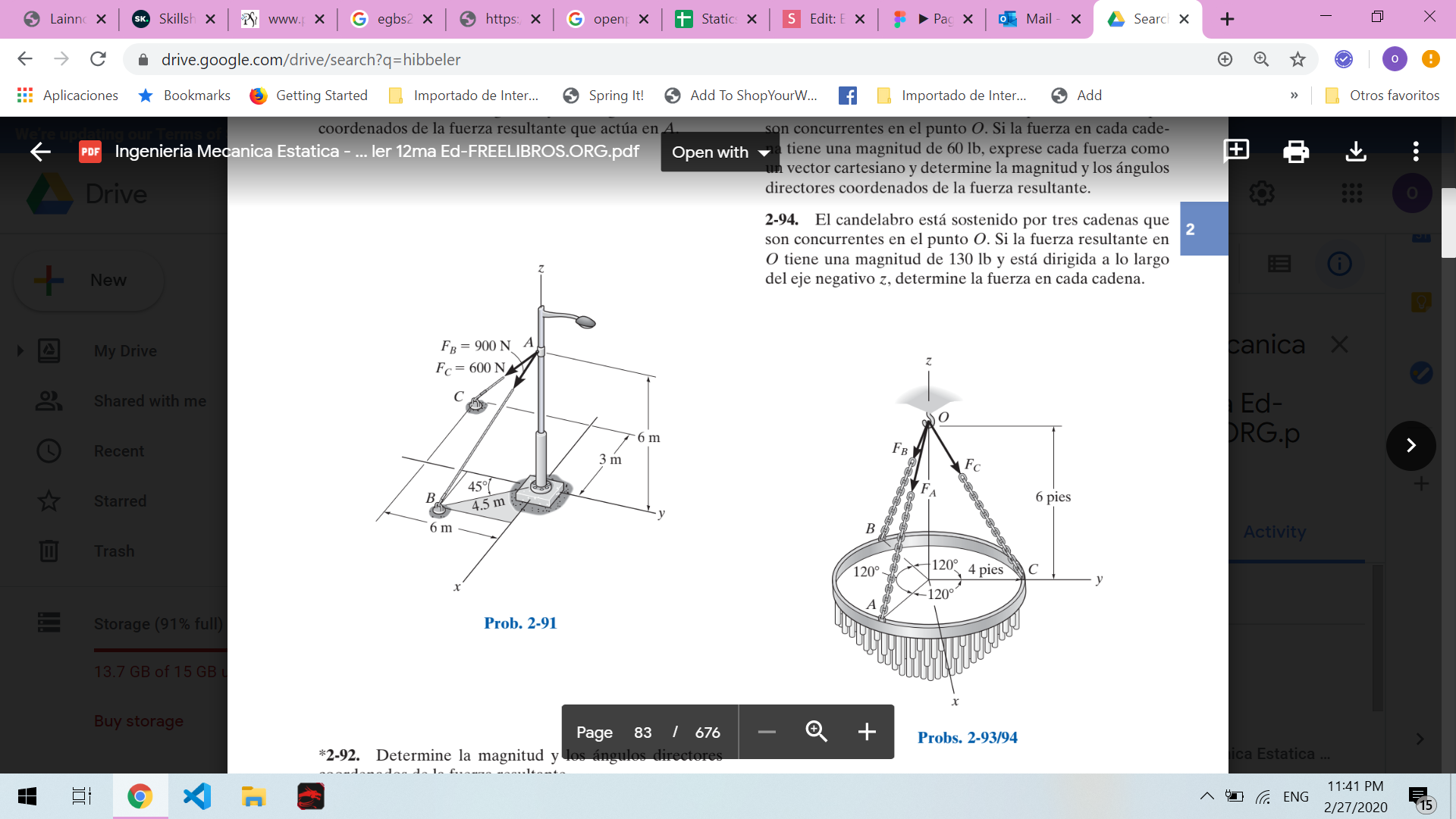The width and height of the screenshot is (1456, 819).
Task: Bookmark this page with the star
Action: point(1298,59)
